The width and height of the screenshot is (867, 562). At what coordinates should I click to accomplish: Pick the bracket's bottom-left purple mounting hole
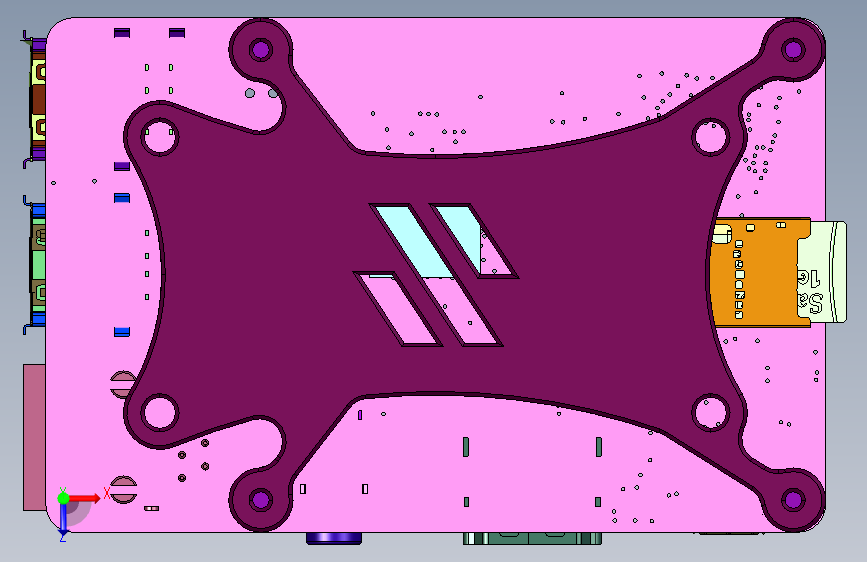tap(260, 500)
